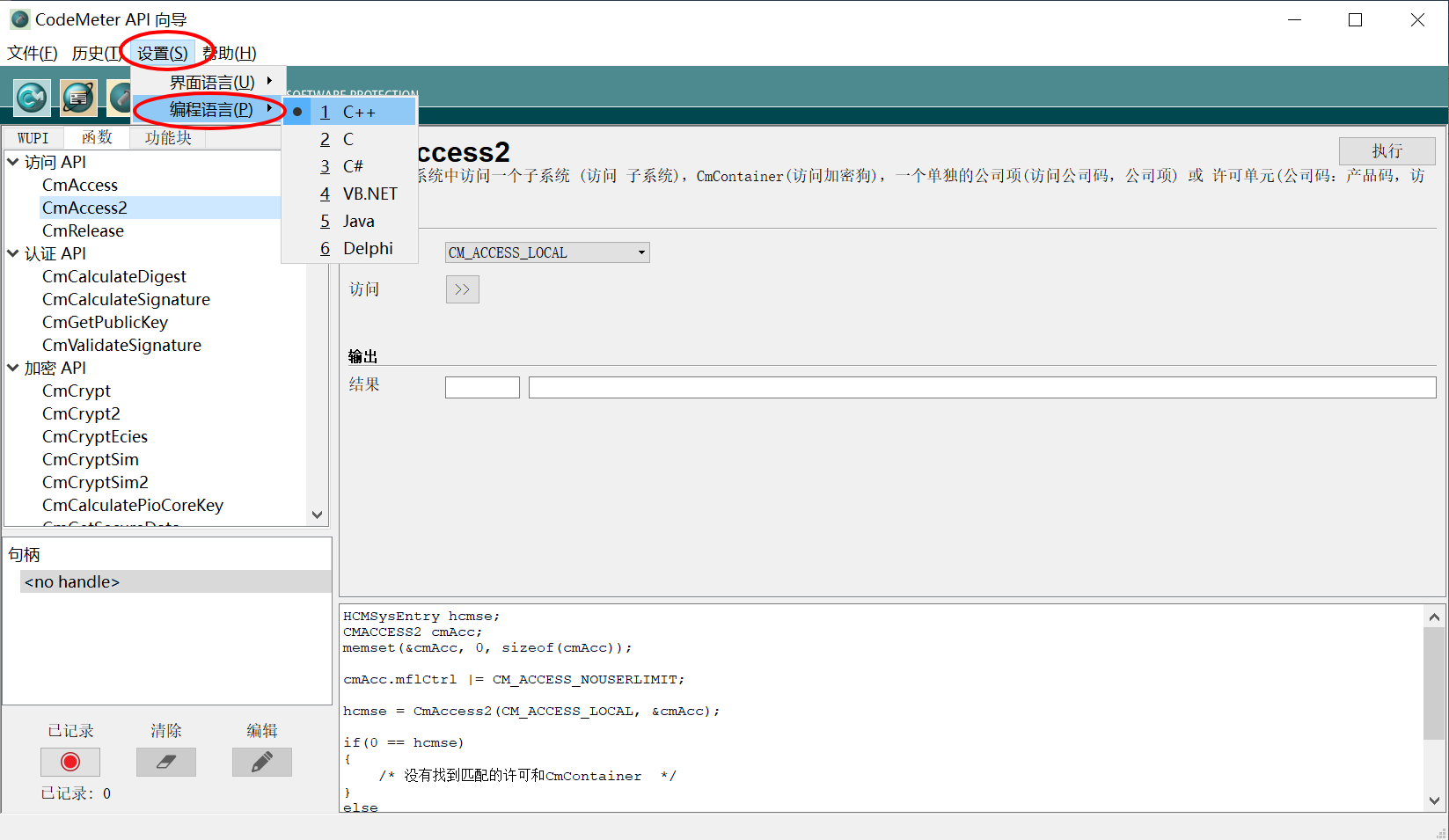Click the code pane vertical scrollbar thumb
The height and width of the screenshot is (840, 1449).
click(x=1434, y=683)
